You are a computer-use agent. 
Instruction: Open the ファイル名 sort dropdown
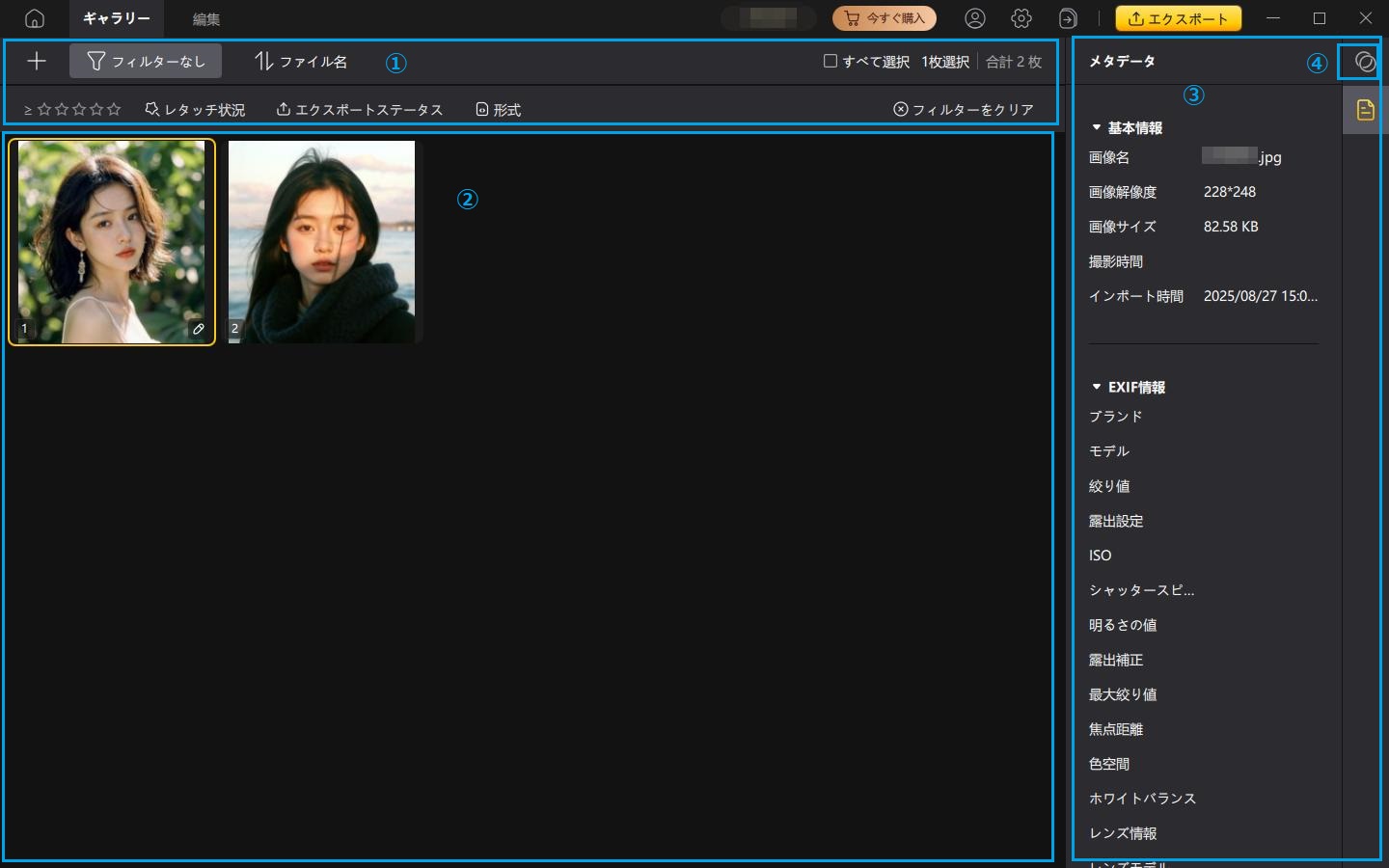(301, 61)
